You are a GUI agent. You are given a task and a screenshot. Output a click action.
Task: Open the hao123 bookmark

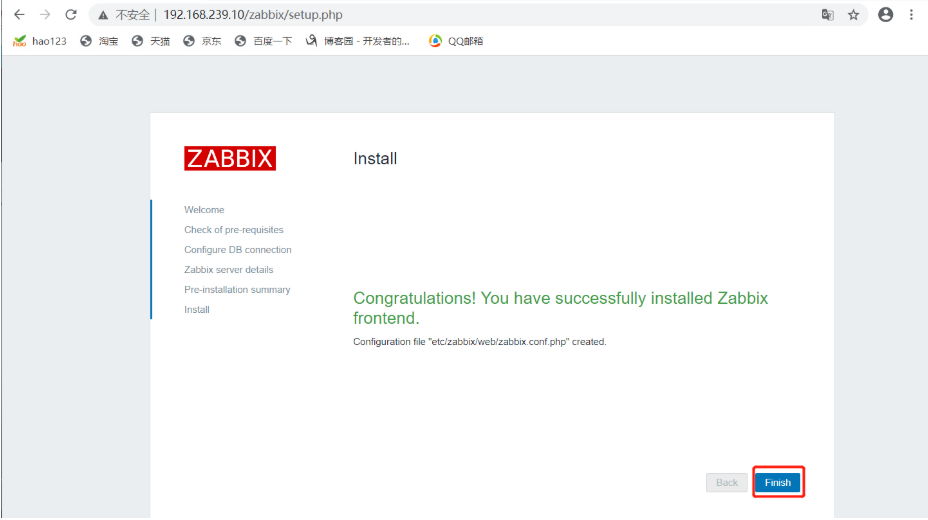pyautogui.click(x=40, y=41)
